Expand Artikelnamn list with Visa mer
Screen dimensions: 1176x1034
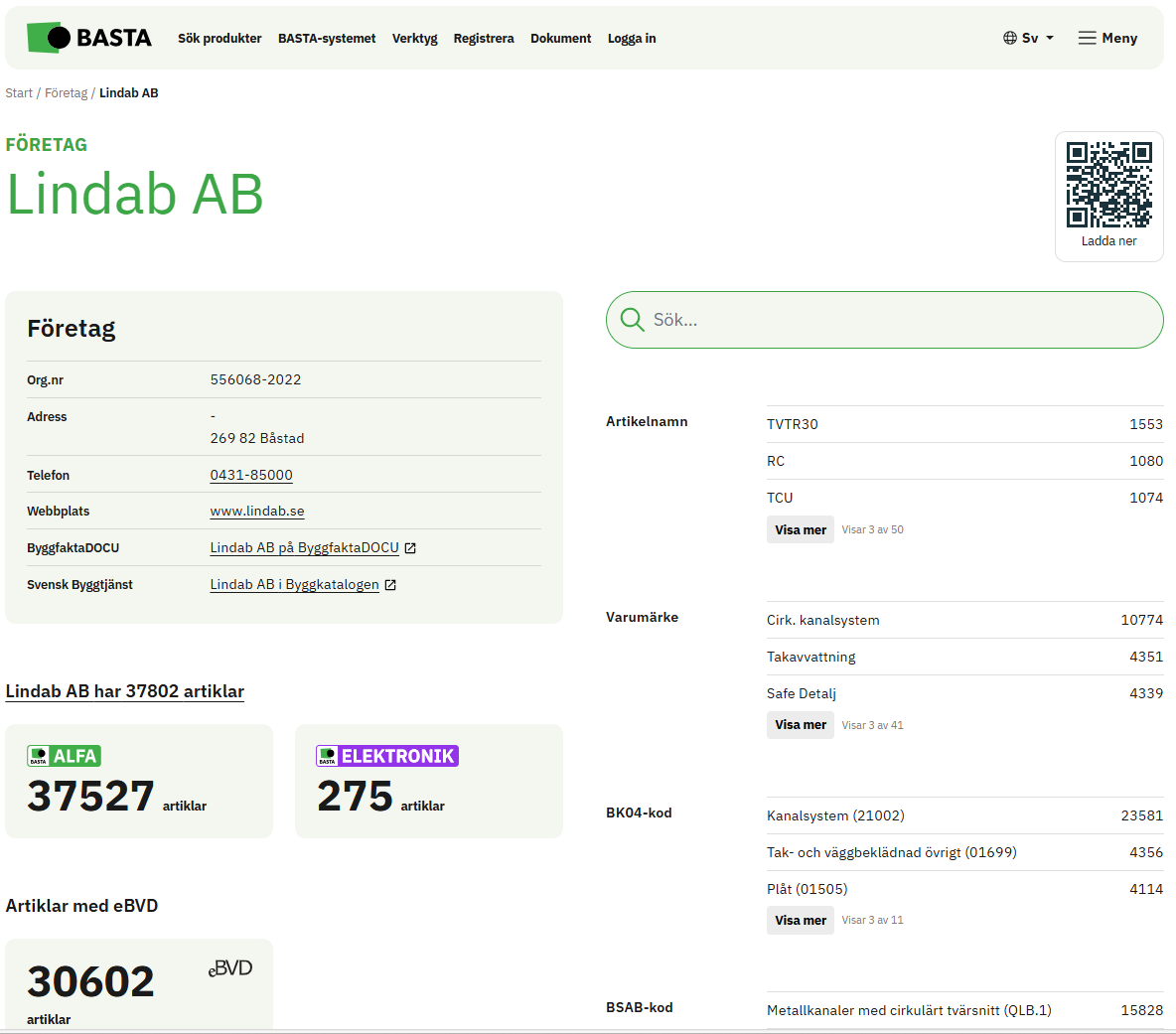[x=800, y=529]
